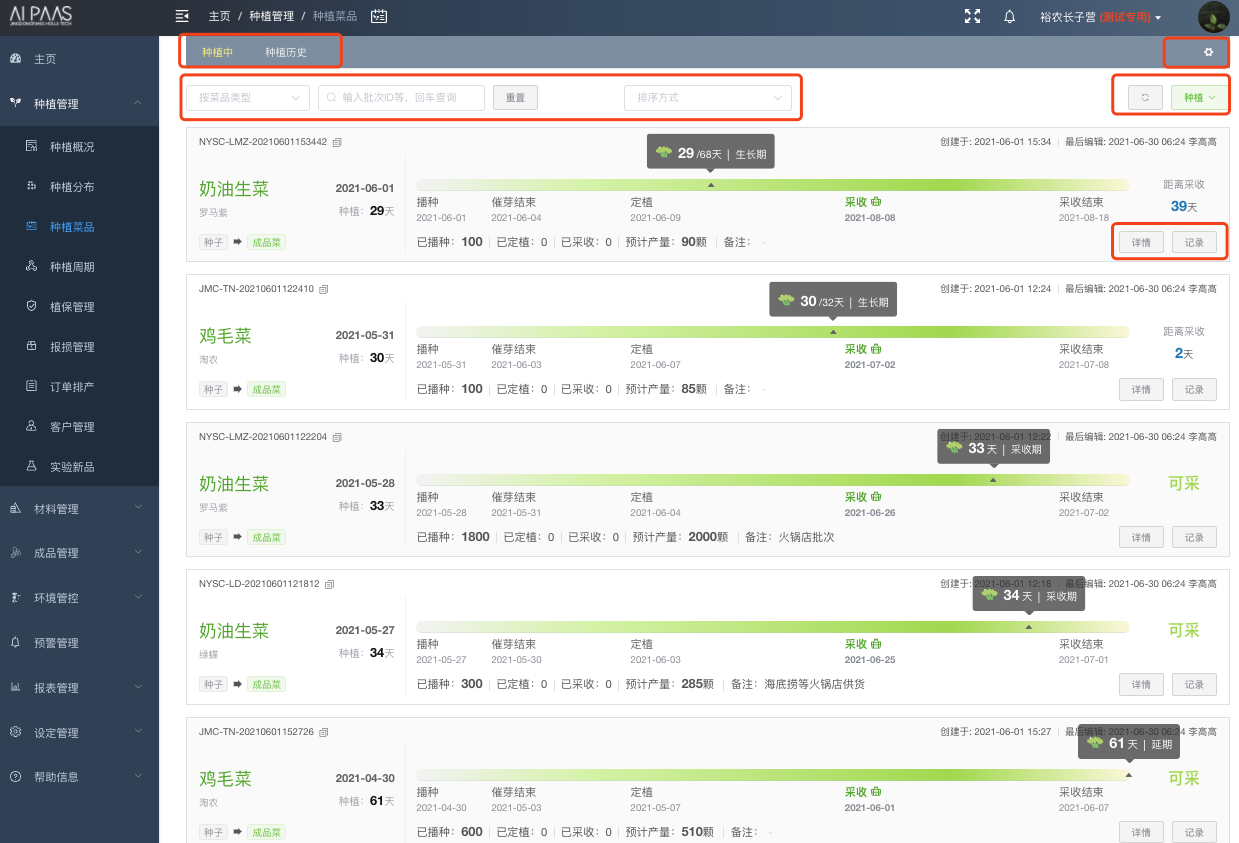Open the 裕农长子营 account dropdown
This screenshot has height=843, width=1239.
[x=1100, y=17]
